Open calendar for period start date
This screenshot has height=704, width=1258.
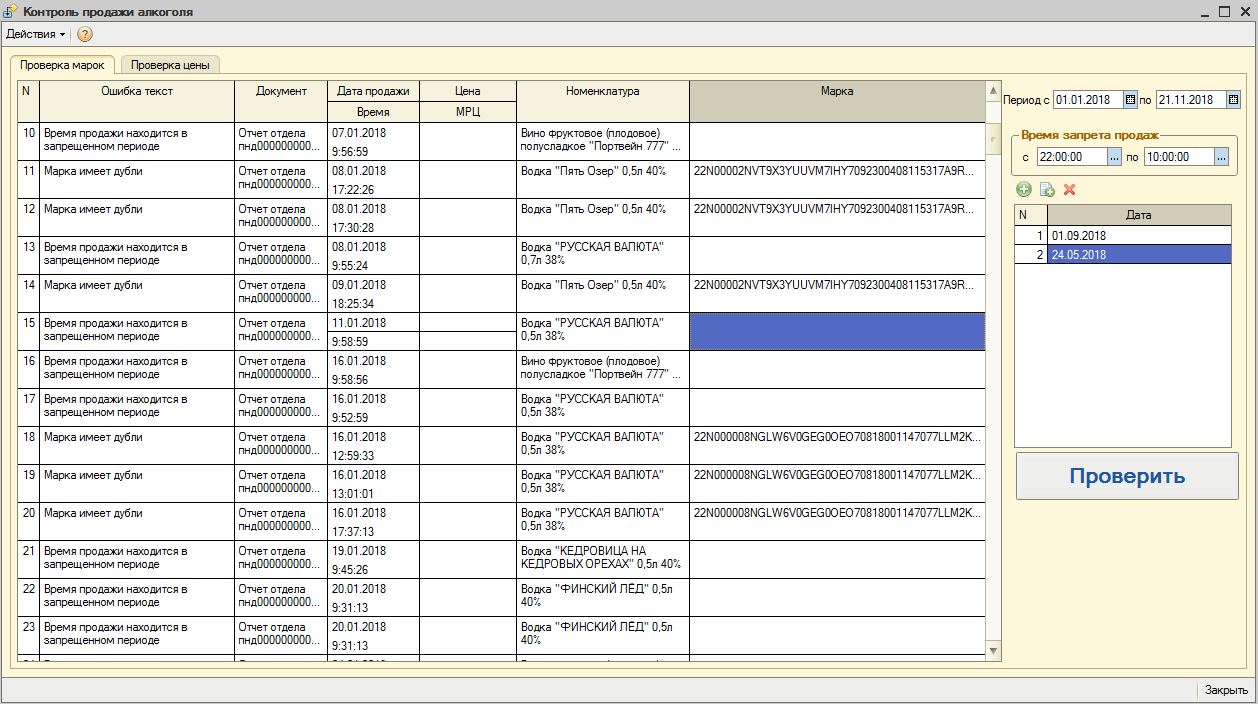pyautogui.click(x=1130, y=100)
